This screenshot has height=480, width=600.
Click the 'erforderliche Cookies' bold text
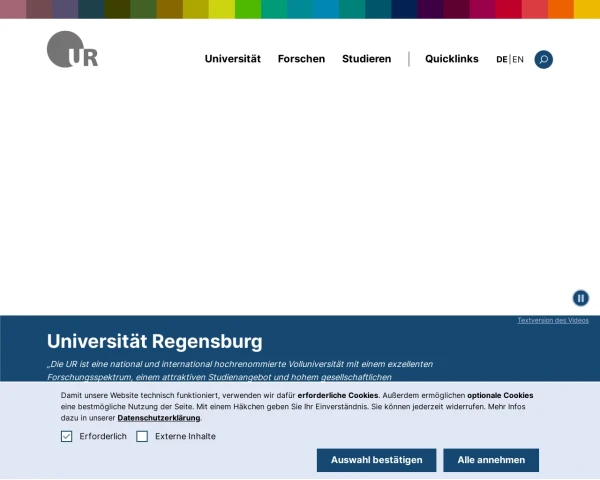point(338,395)
